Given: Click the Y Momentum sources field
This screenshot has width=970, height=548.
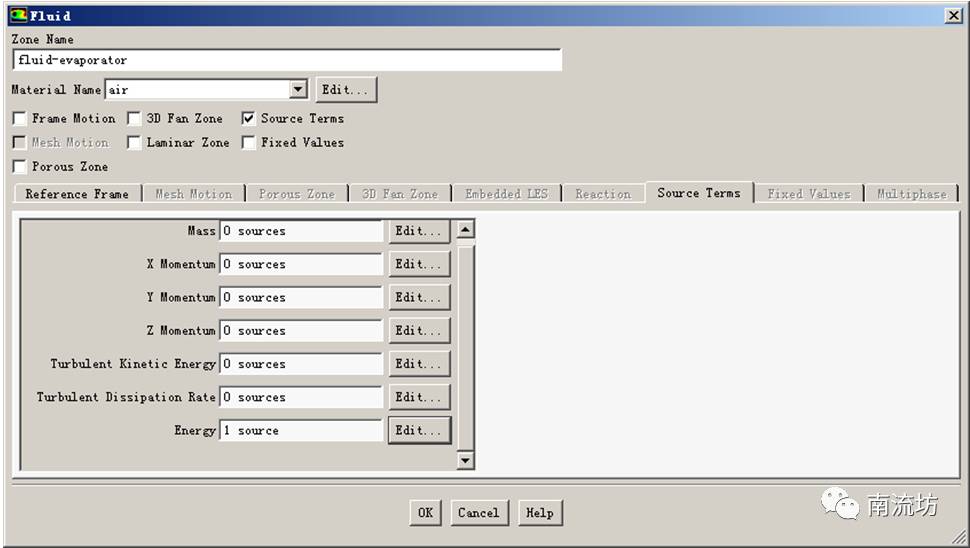Looking at the screenshot, I should pyautogui.click(x=301, y=298).
